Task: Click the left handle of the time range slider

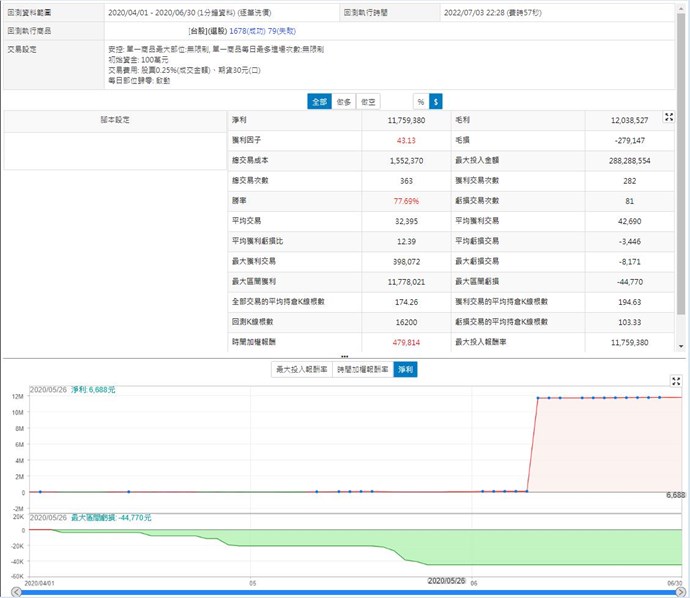Action: pyautogui.click(x=14, y=593)
